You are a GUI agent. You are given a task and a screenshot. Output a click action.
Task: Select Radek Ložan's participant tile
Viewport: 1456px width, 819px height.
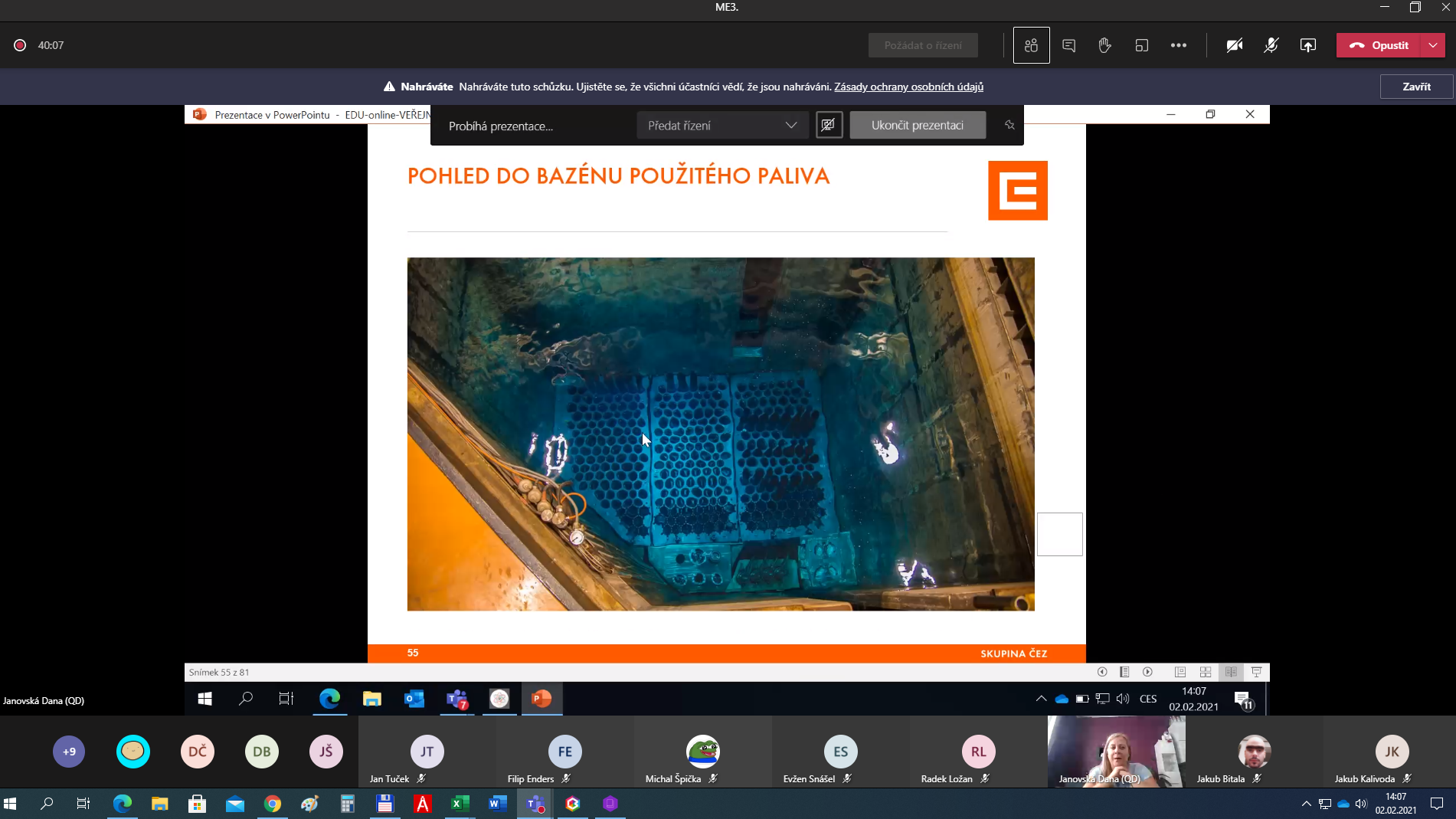[979, 752]
